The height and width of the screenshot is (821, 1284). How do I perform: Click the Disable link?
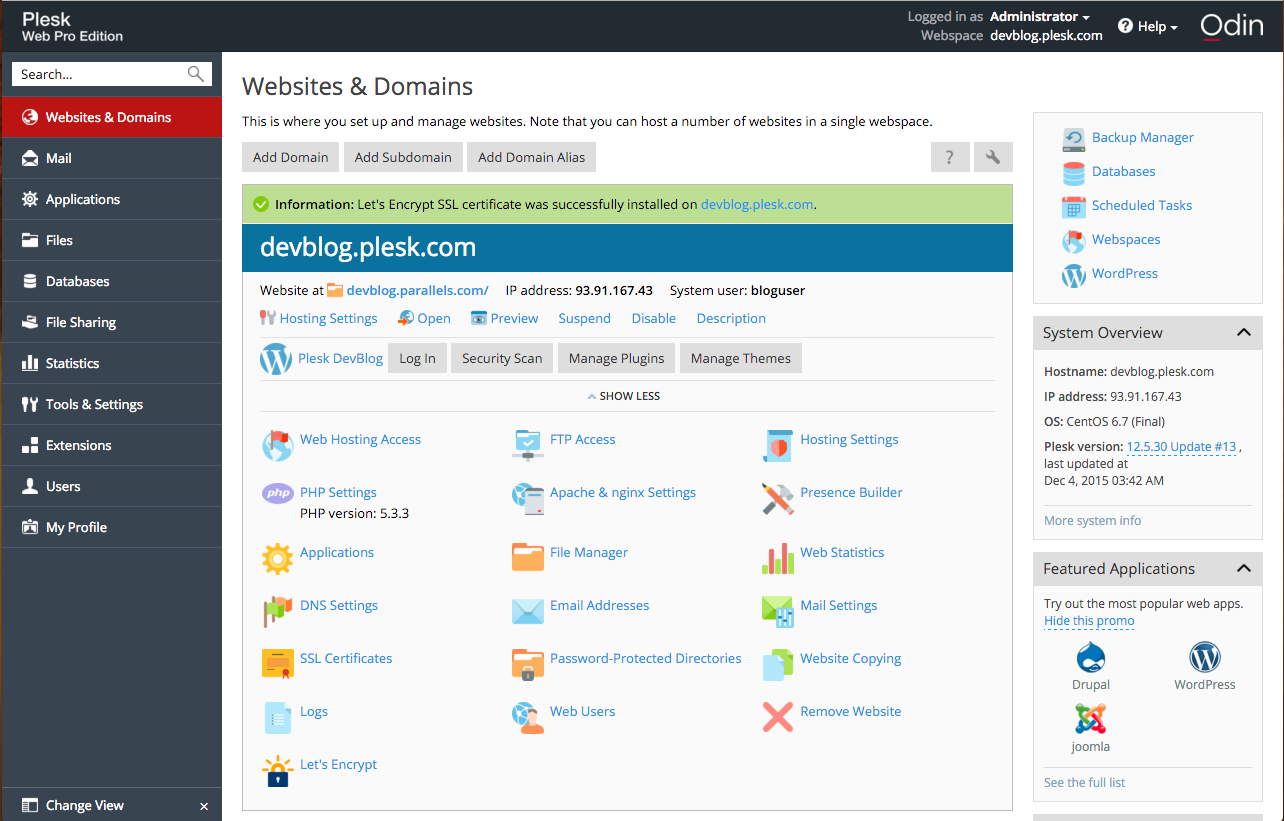pos(654,318)
